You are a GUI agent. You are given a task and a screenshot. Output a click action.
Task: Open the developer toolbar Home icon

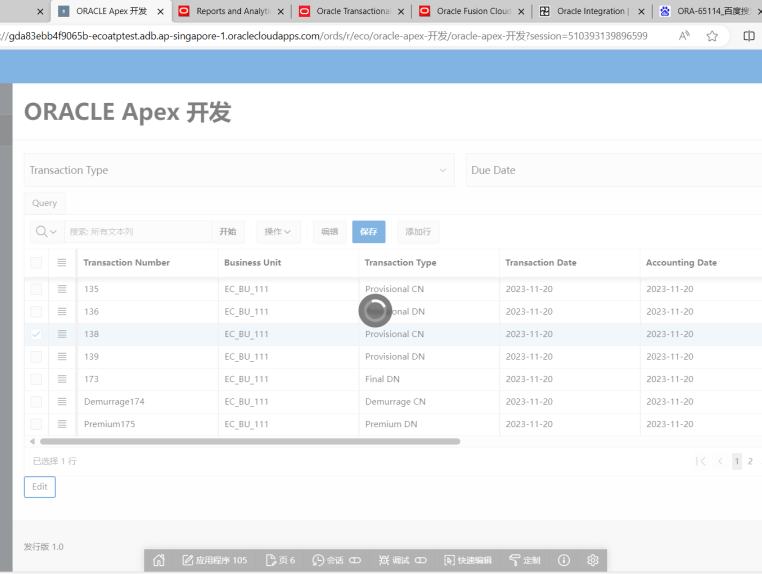tap(159, 560)
